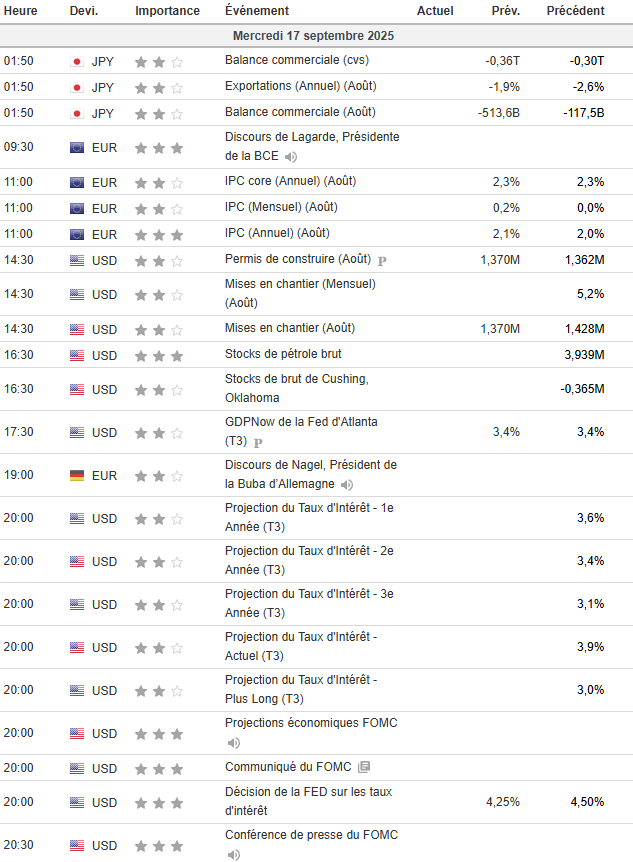Click the speaker icon under Projections économiques FOMC
The height and width of the screenshot is (862, 633).
pyautogui.click(x=233, y=743)
